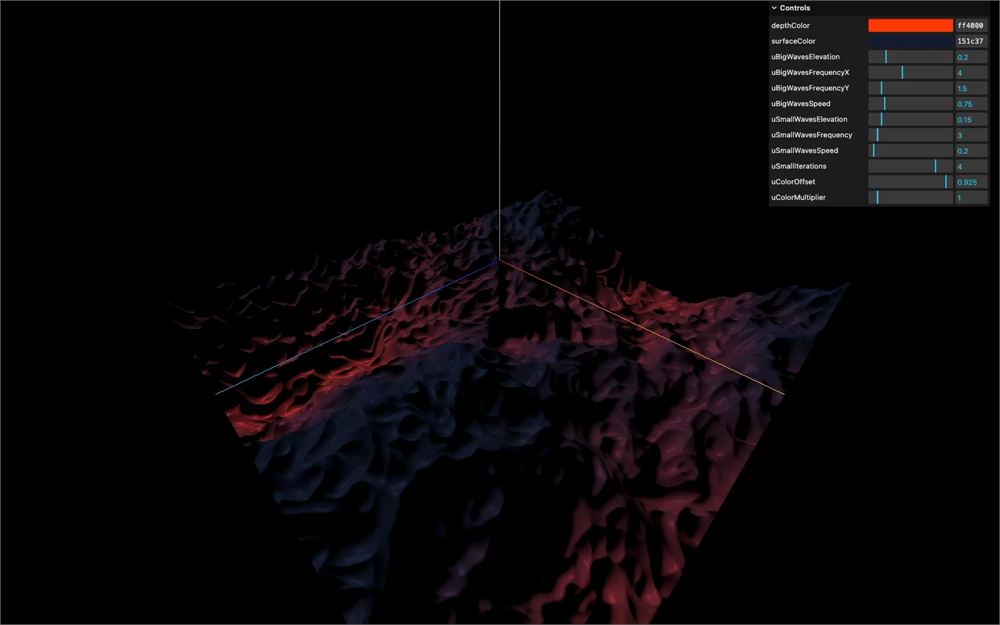
Task: Click the uBigWavesFrequencyX slider track
Action: tap(910, 72)
